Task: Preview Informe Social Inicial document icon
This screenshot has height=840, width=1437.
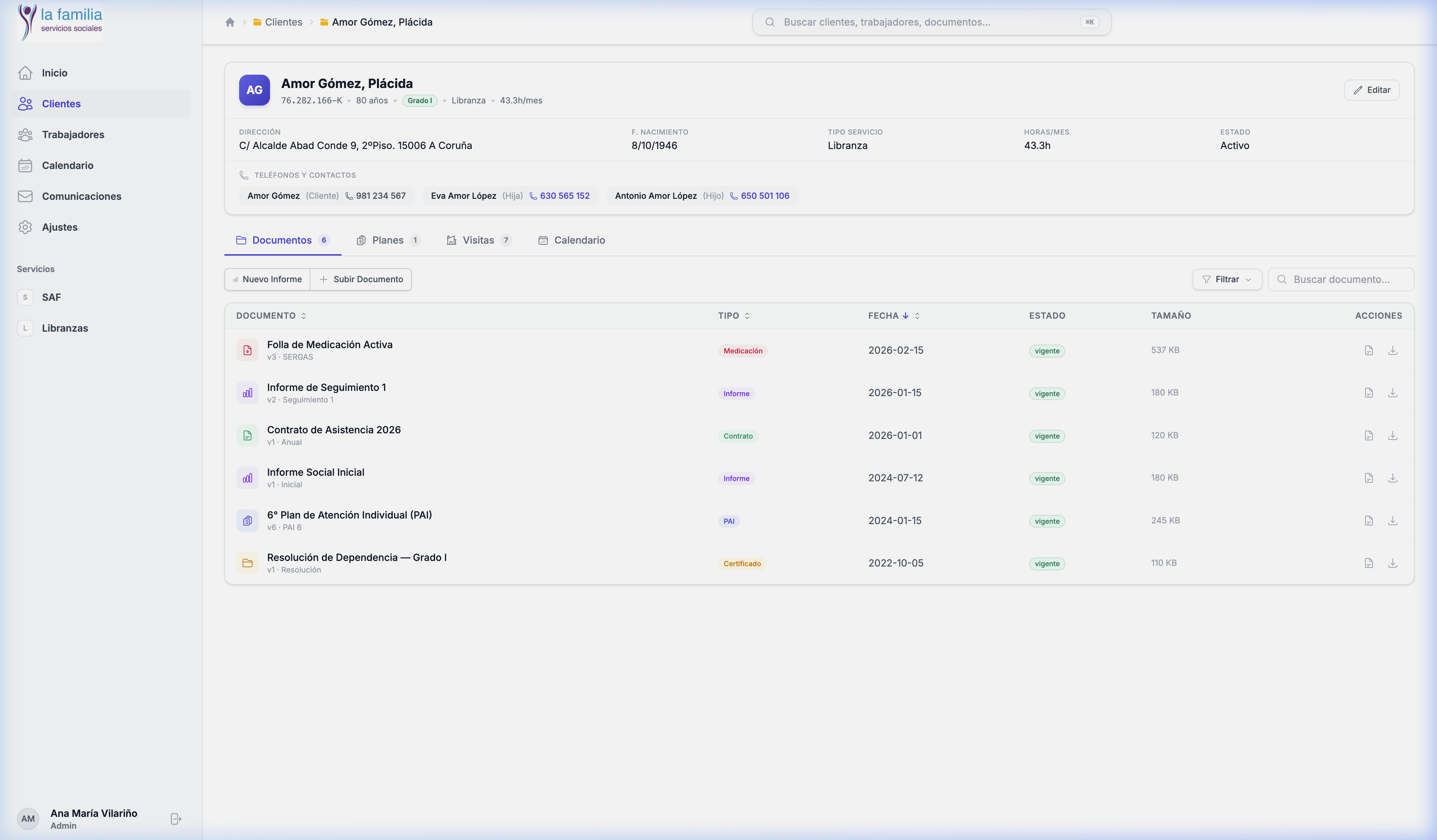Action: (x=1369, y=478)
